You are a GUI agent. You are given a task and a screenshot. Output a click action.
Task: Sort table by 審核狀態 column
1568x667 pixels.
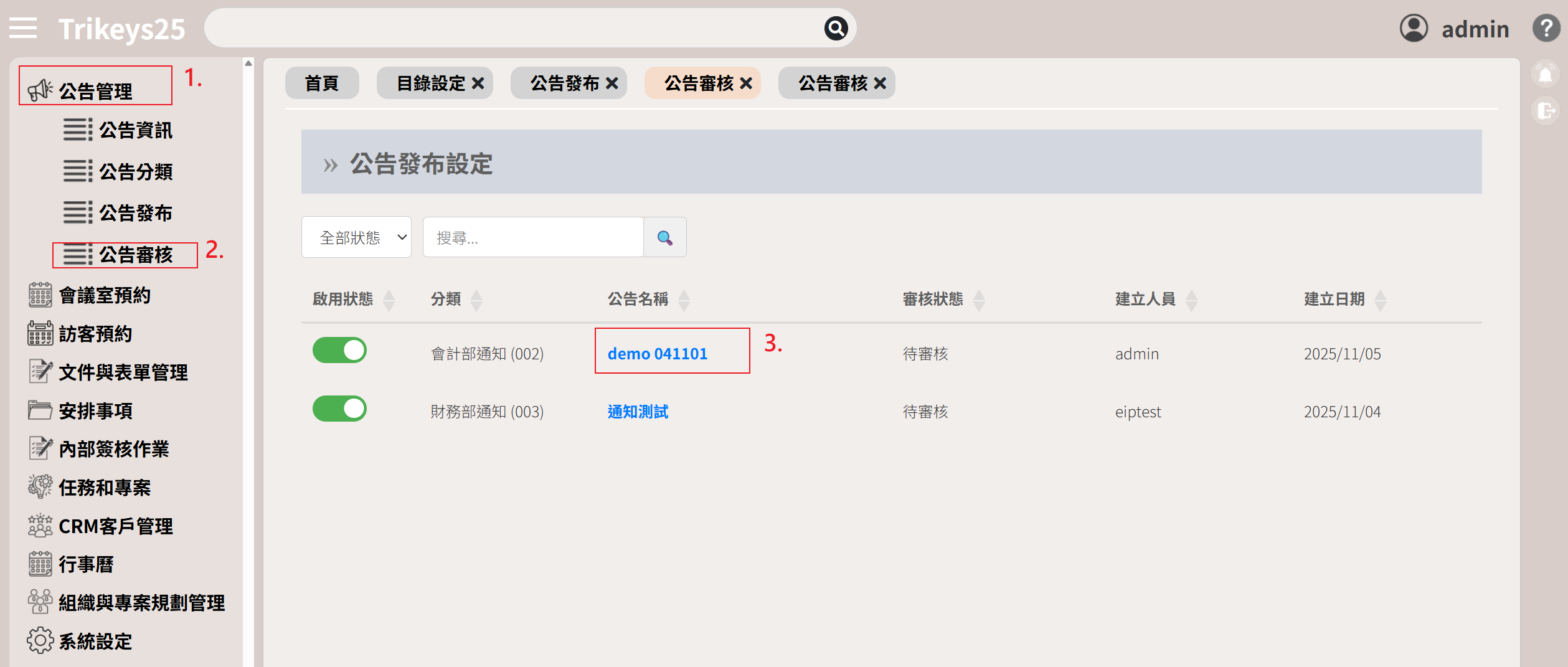(979, 300)
